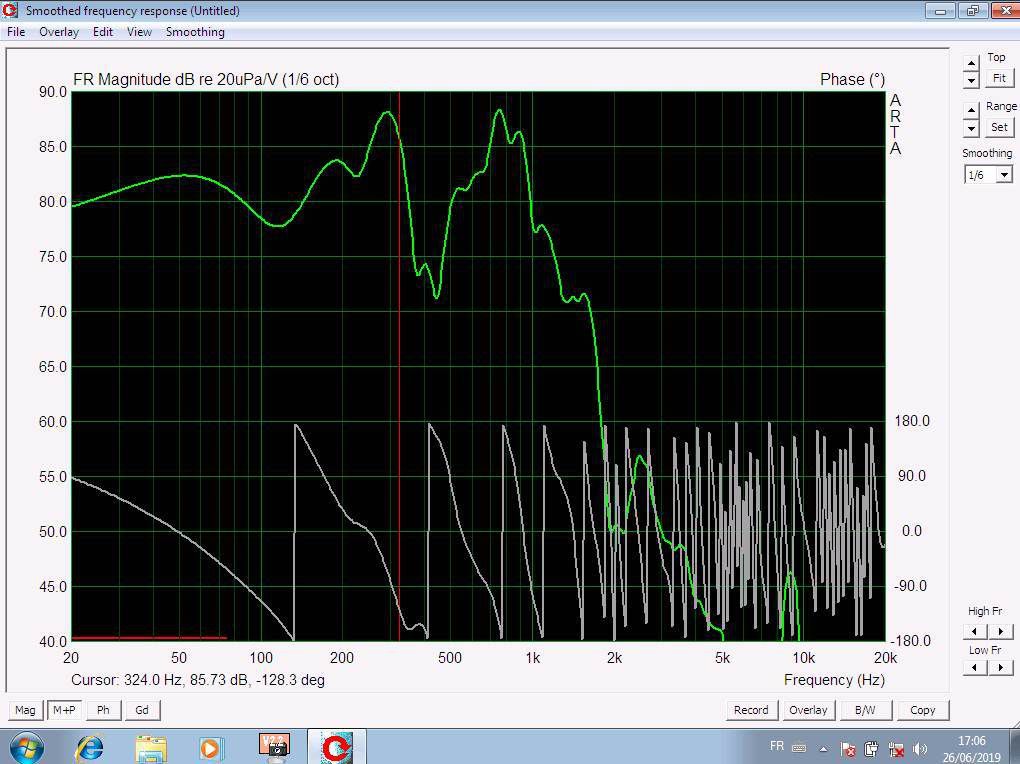Click the keyboard icon in the tray
Image resolution: width=1020 pixels, height=764 pixels.
pyautogui.click(x=799, y=749)
